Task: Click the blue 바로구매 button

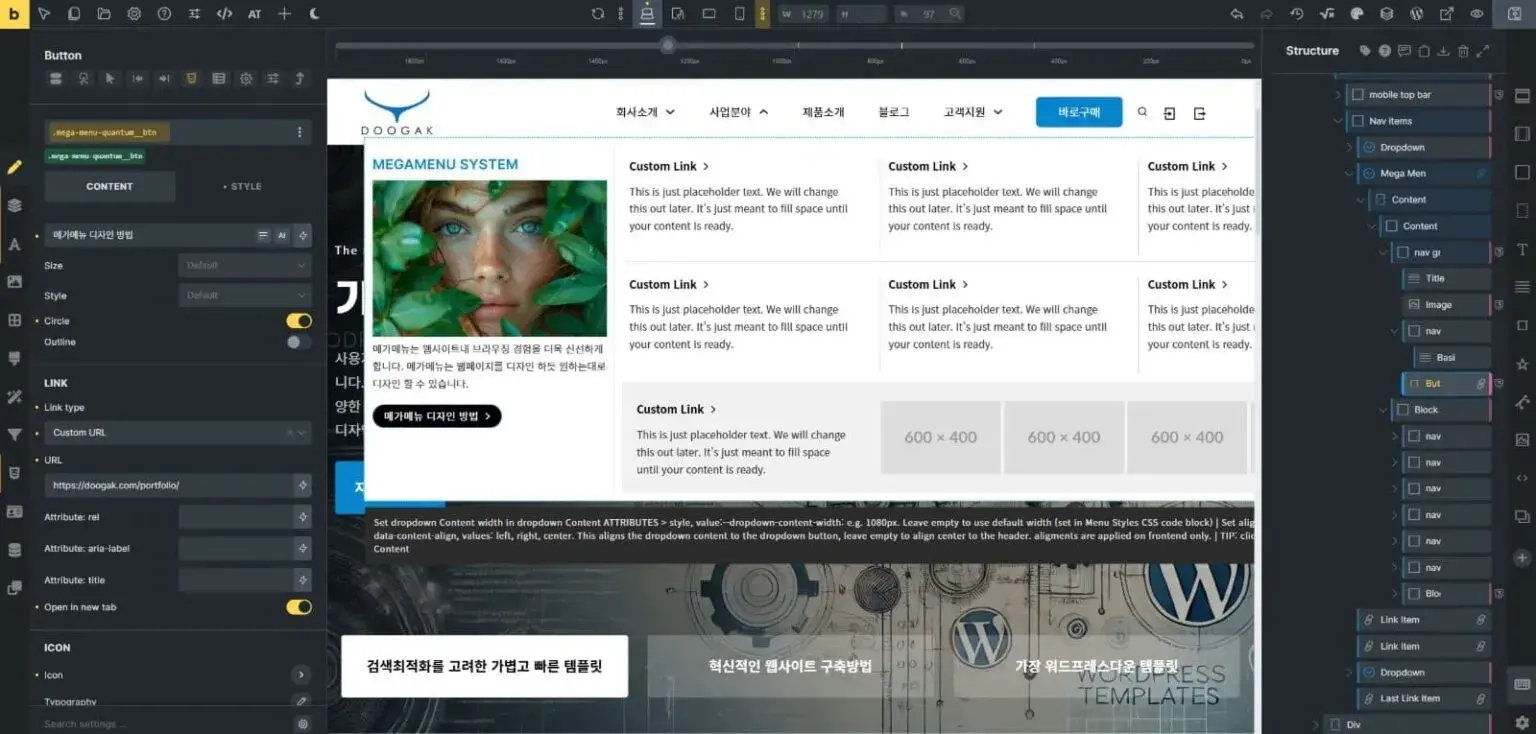Action: [1078, 112]
